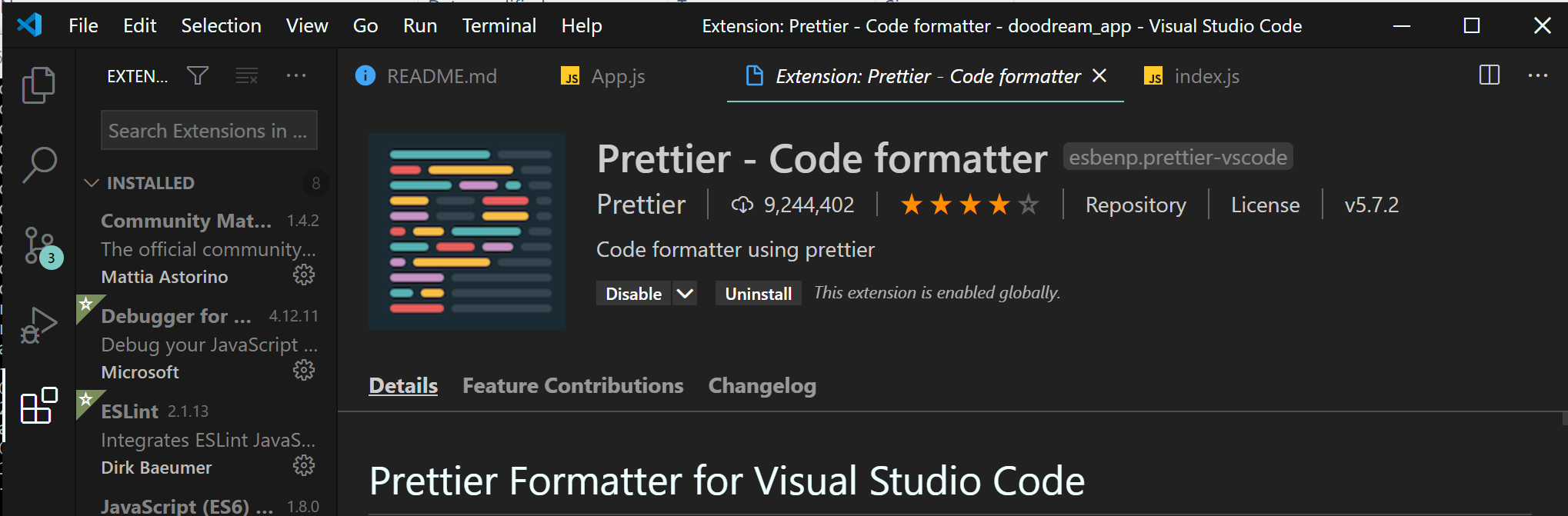
Task: Open the Search view in activity bar
Action: click(38, 165)
